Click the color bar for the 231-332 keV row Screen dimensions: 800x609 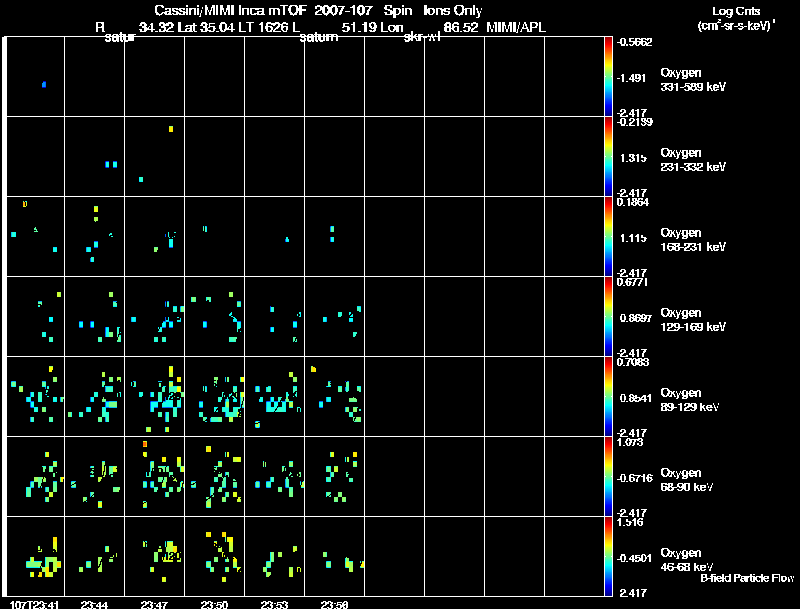[x=608, y=157]
